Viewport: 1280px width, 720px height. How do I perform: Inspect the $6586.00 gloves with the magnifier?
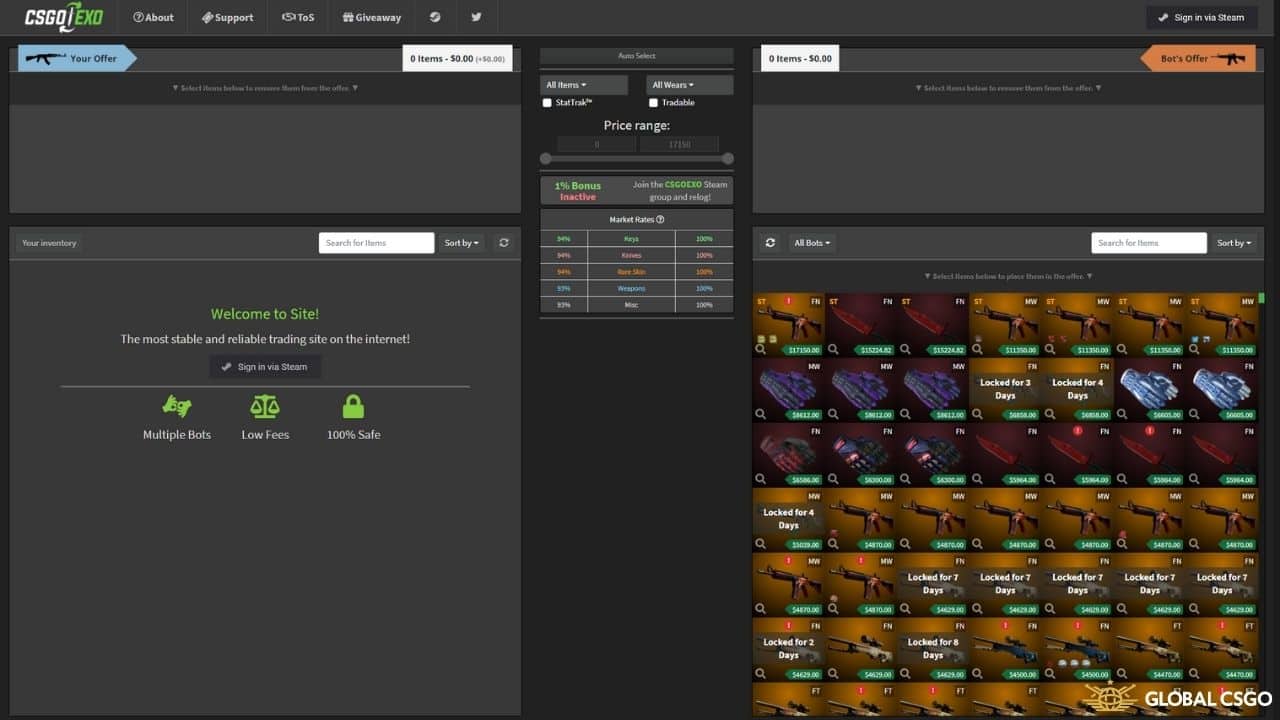762,480
